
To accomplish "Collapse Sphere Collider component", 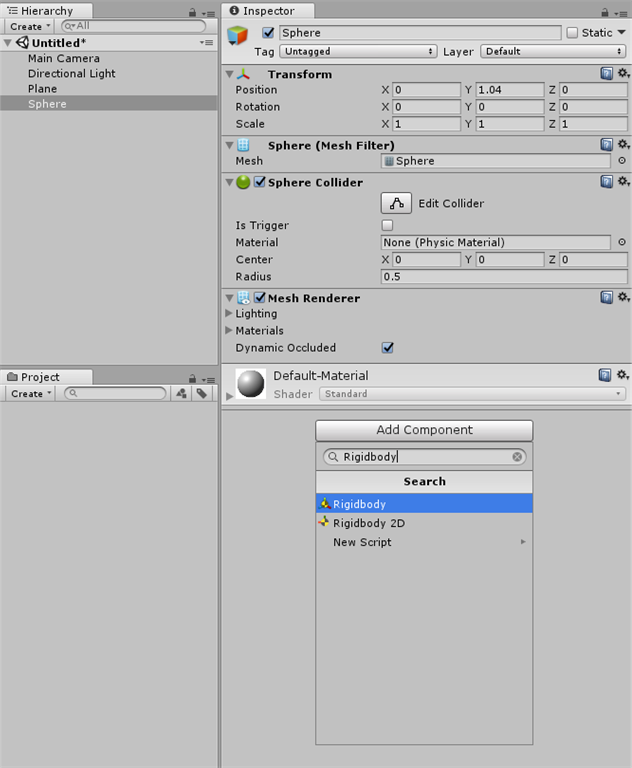I will 229,182.
